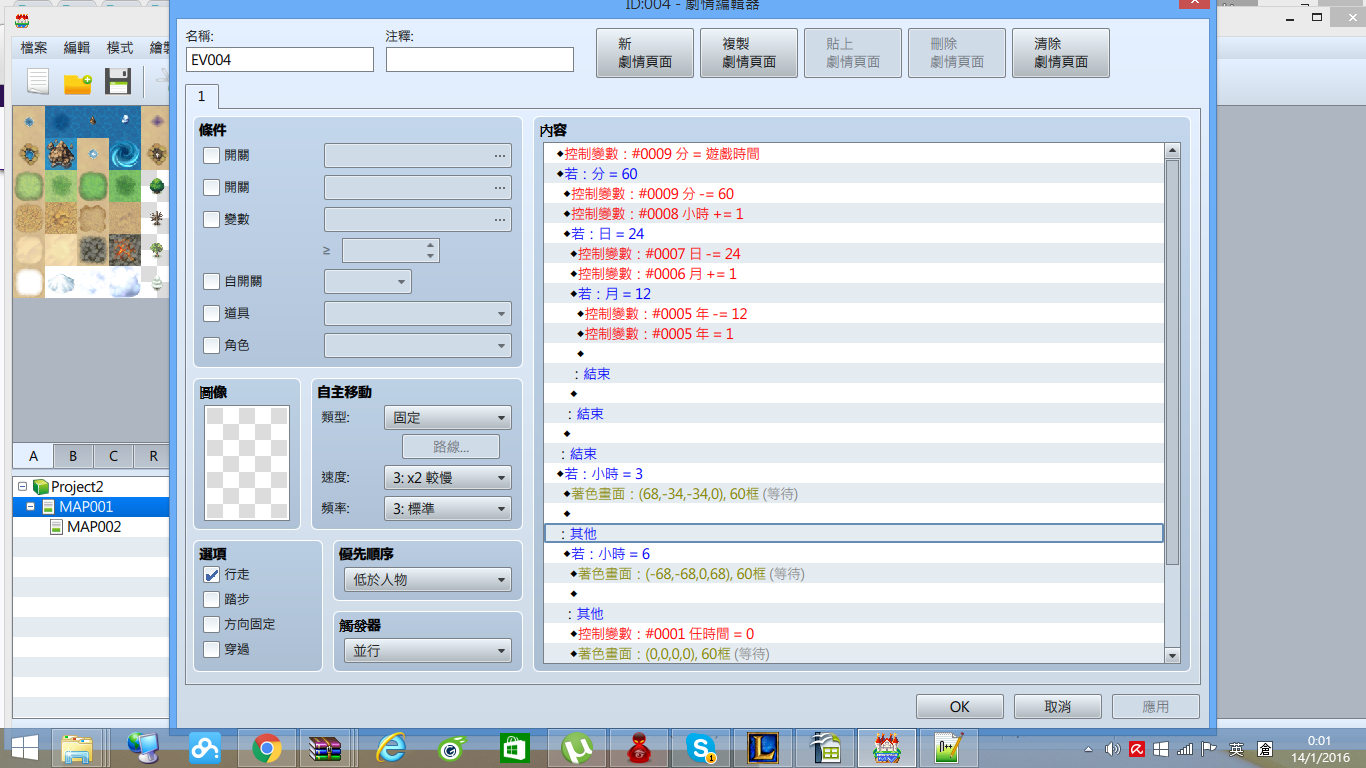Open the 檔案 menu

coord(34,48)
